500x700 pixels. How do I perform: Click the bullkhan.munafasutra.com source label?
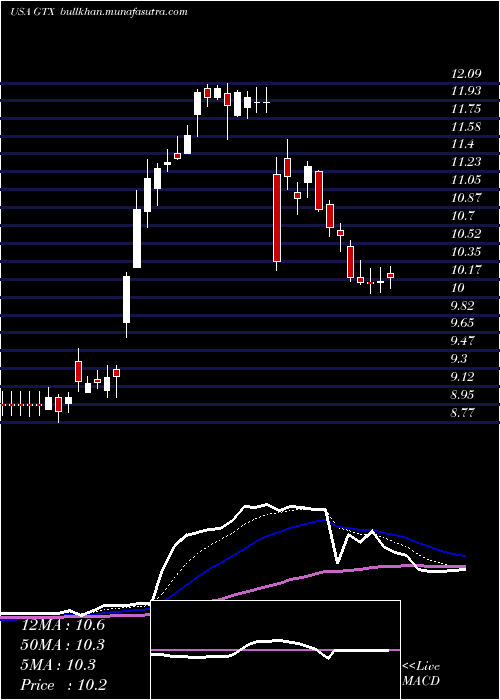pos(124,12)
